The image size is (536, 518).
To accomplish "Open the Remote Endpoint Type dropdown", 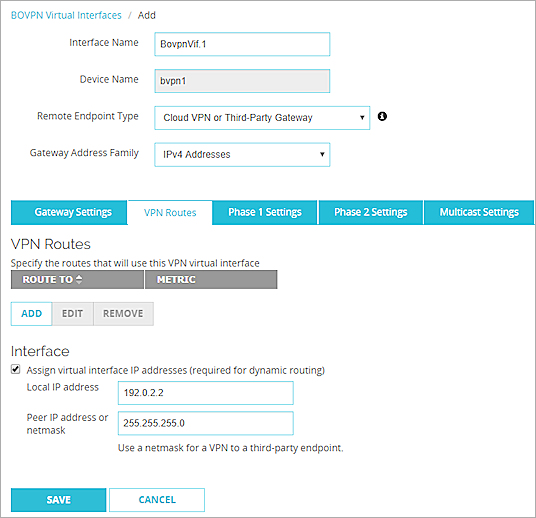I will 262,118.
